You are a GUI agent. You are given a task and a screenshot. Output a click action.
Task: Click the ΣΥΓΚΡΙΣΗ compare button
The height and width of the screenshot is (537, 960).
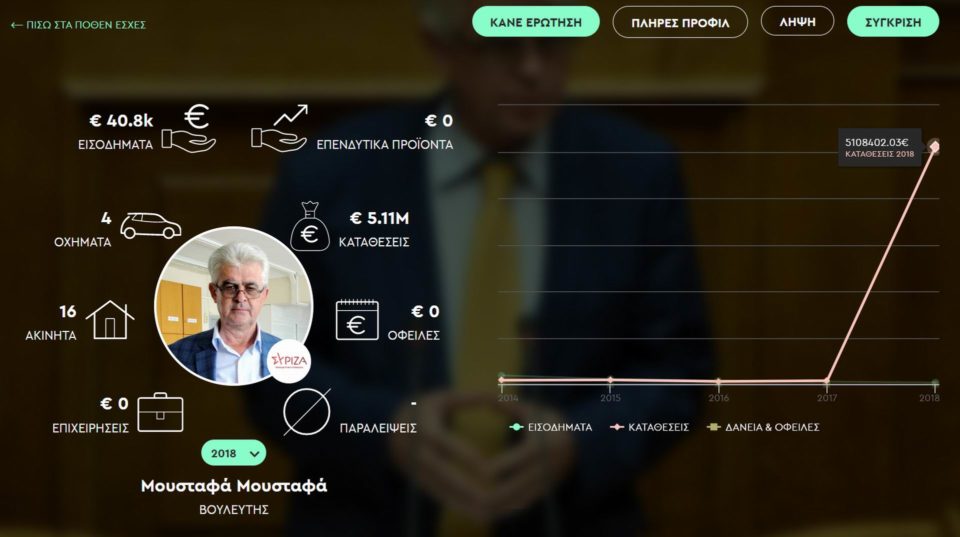point(893,22)
